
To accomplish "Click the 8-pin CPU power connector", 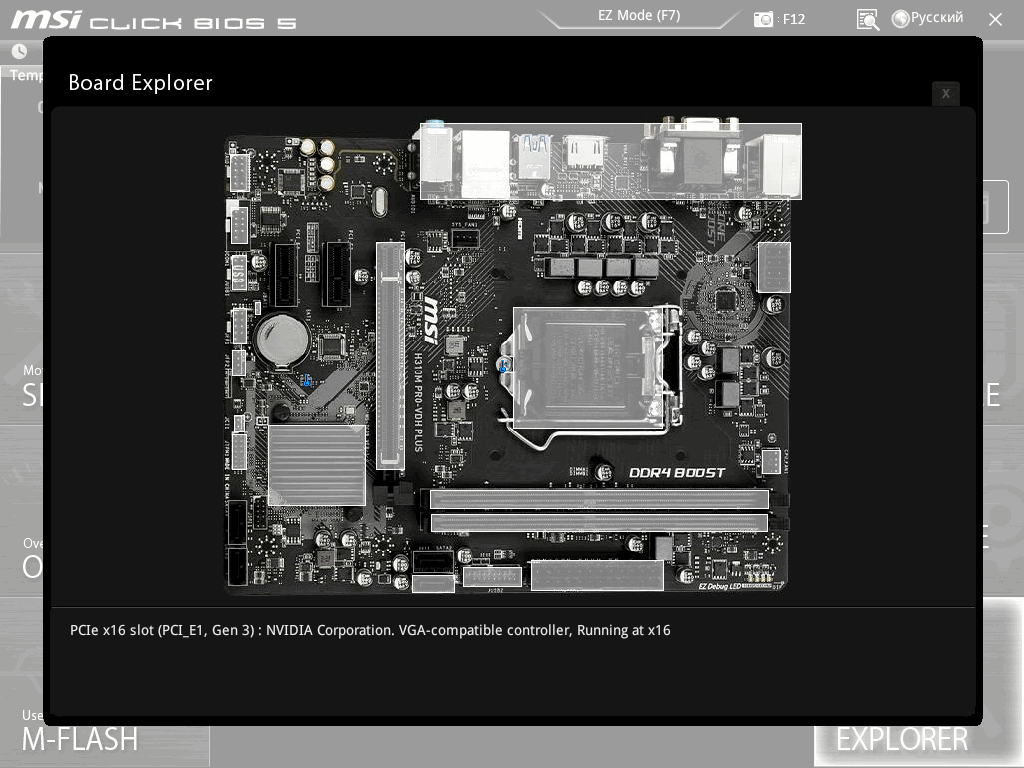I will tap(774, 267).
